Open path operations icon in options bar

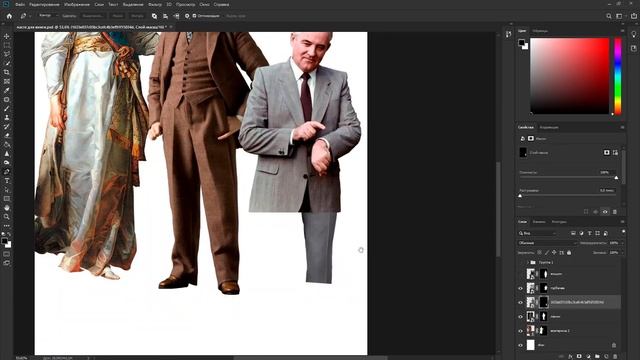[154, 16]
